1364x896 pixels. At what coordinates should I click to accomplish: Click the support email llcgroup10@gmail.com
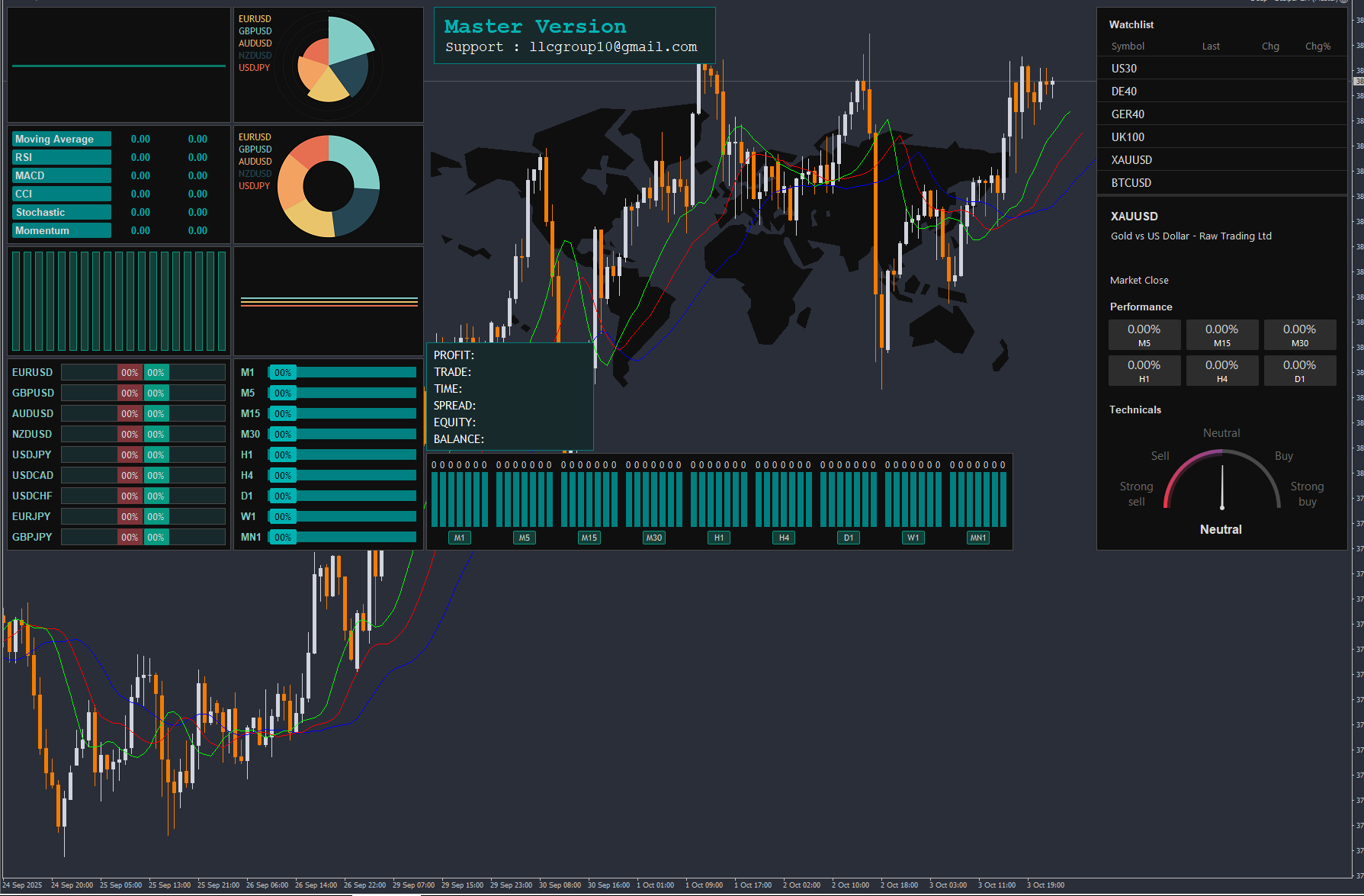(x=613, y=47)
